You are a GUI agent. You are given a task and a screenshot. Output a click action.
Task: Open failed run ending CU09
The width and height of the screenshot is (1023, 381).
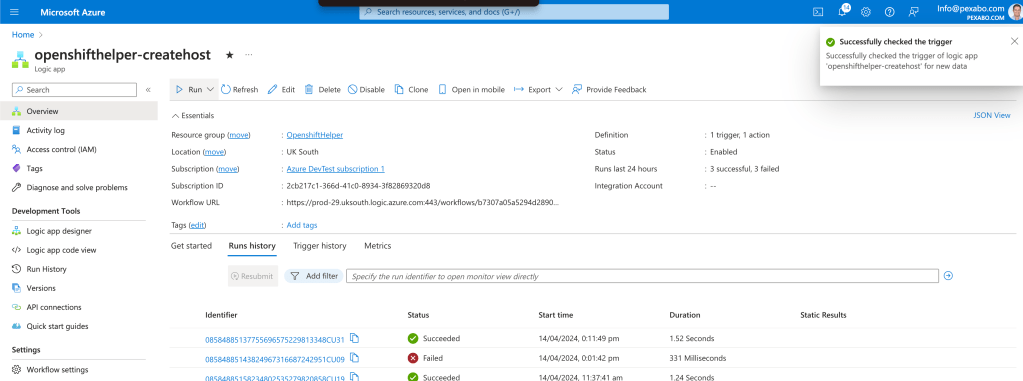275,359
